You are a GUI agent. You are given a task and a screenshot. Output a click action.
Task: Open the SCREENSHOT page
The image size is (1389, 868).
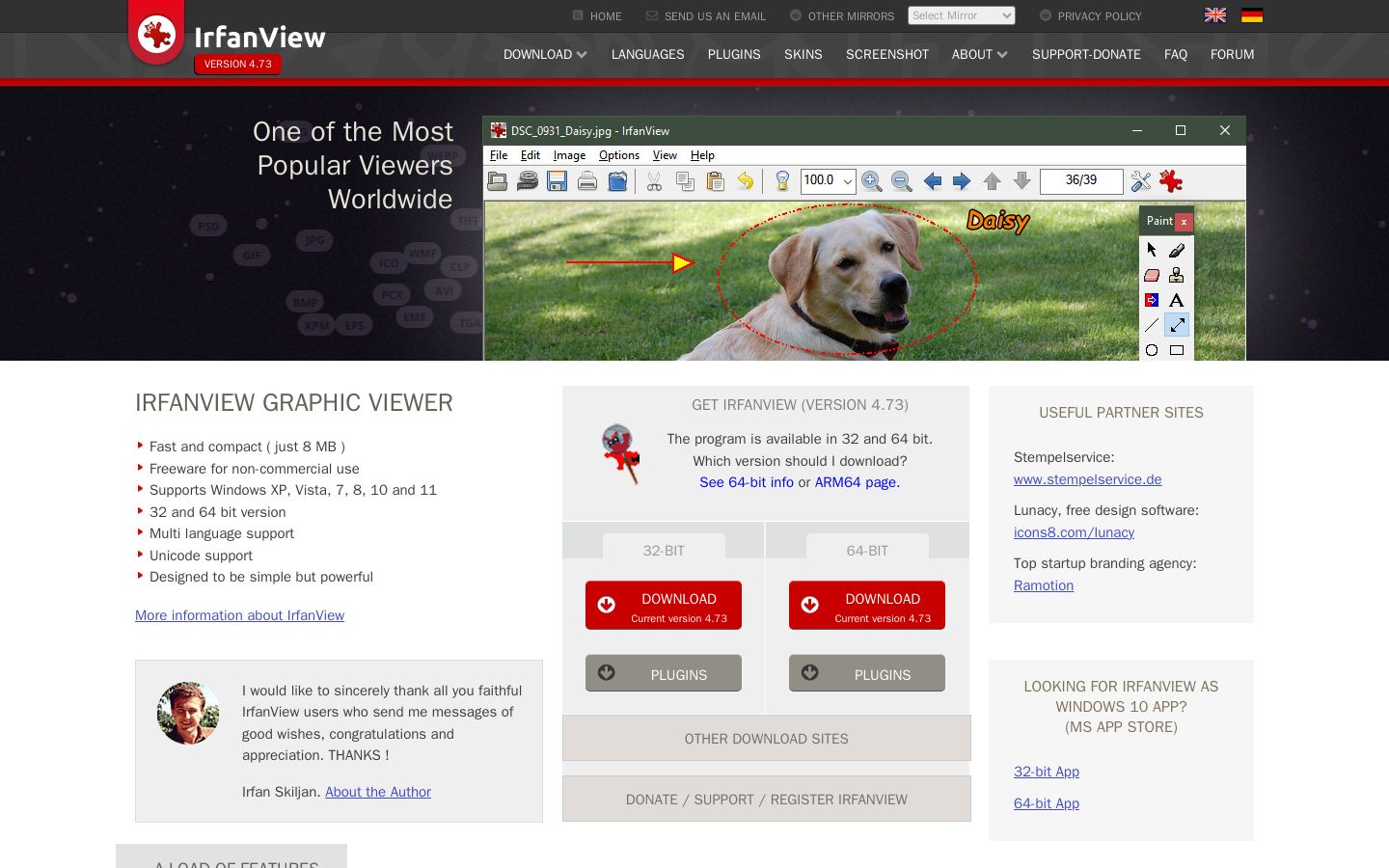point(887,55)
